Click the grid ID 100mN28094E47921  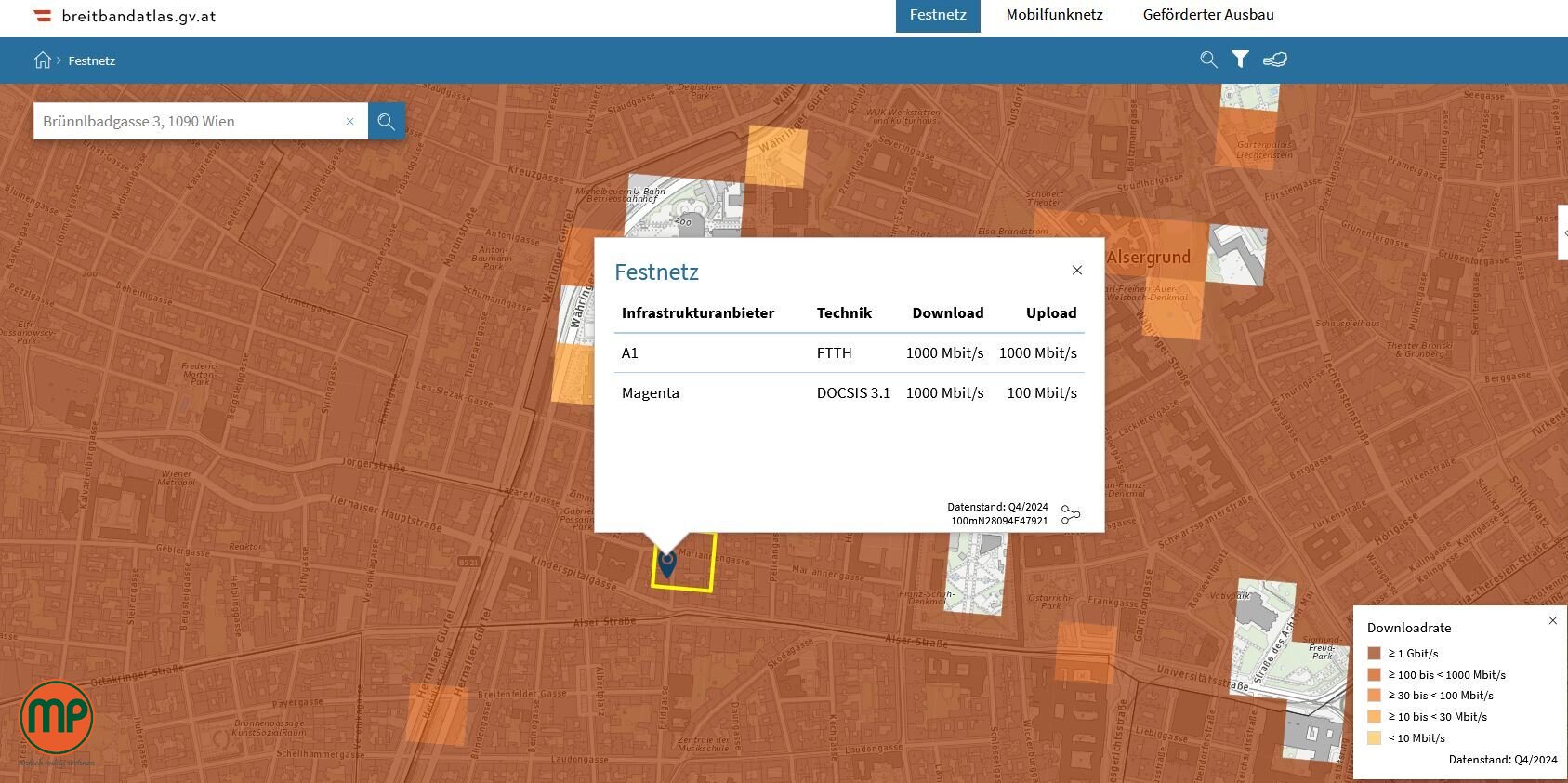pos(999,521)
